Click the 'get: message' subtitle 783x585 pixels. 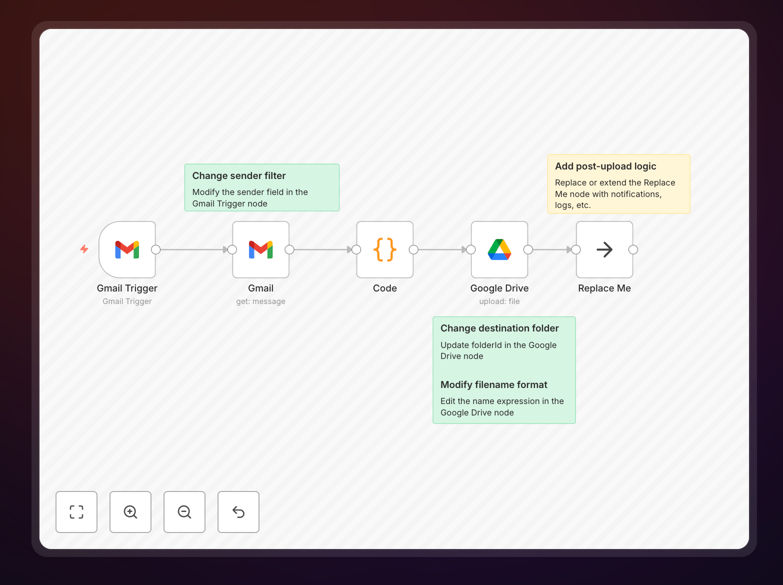point(261,301)
